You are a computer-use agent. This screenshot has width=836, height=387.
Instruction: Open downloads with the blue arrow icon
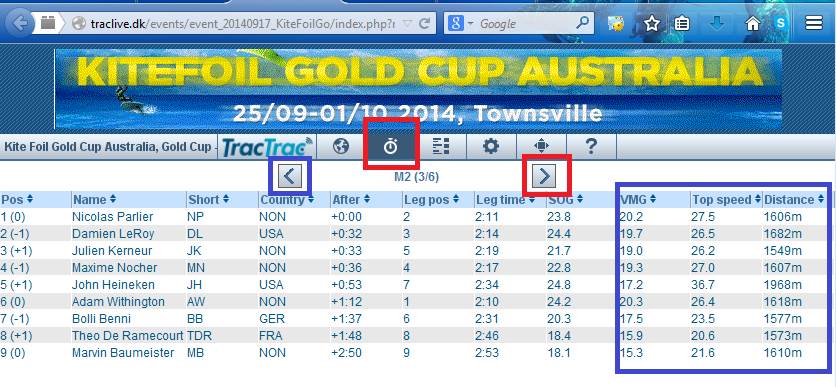718,23
